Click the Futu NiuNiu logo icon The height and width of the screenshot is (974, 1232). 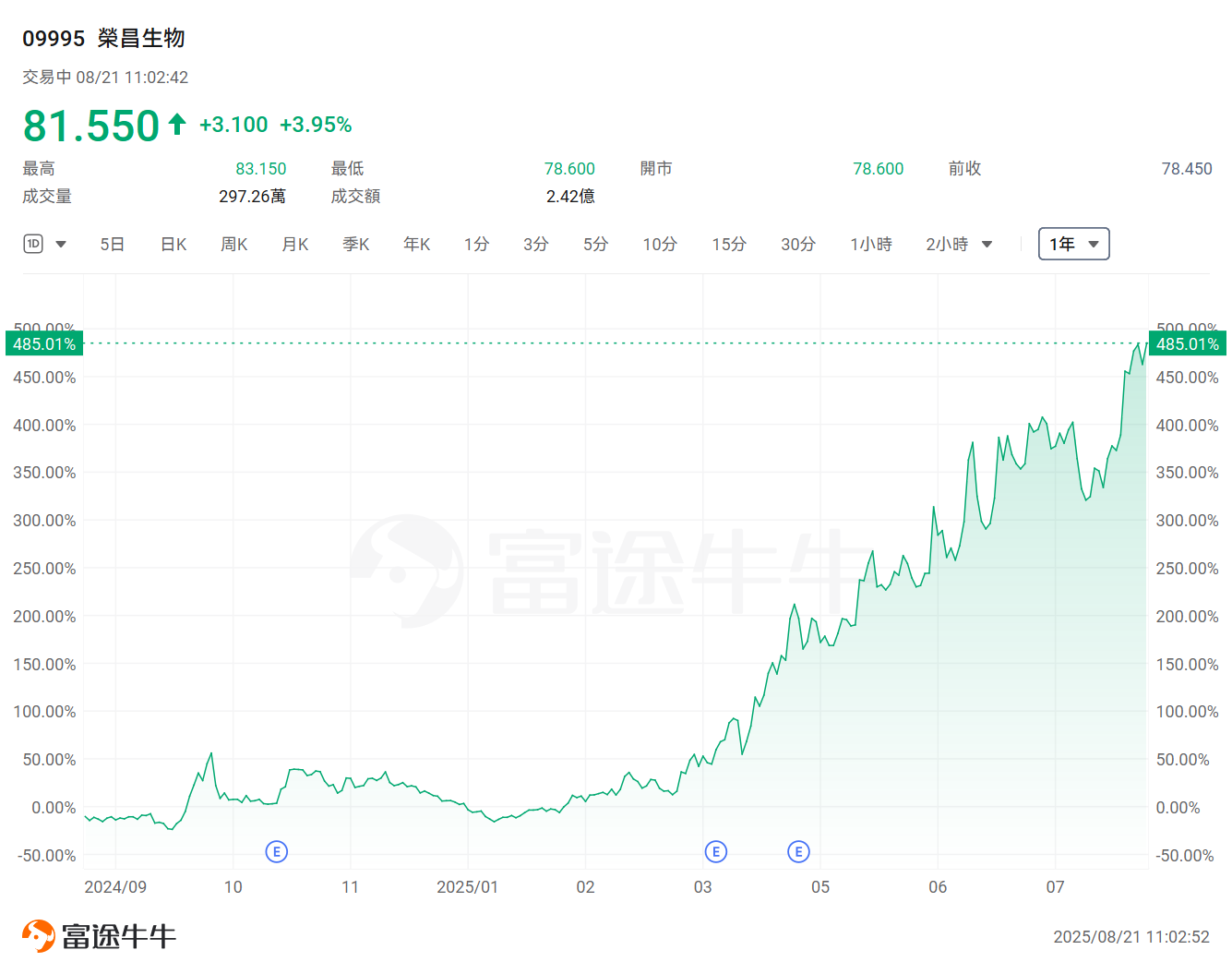pos(37,934)
